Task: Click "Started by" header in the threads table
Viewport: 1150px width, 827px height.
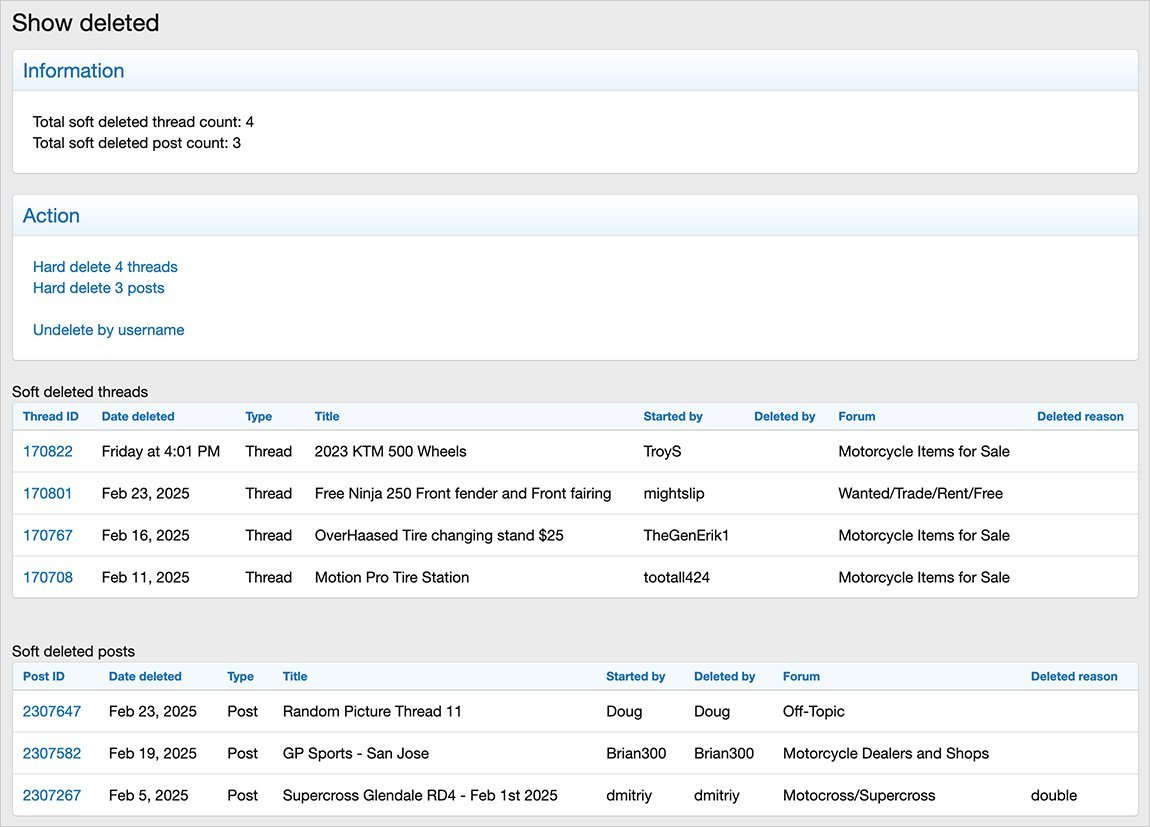Action: 673,416
